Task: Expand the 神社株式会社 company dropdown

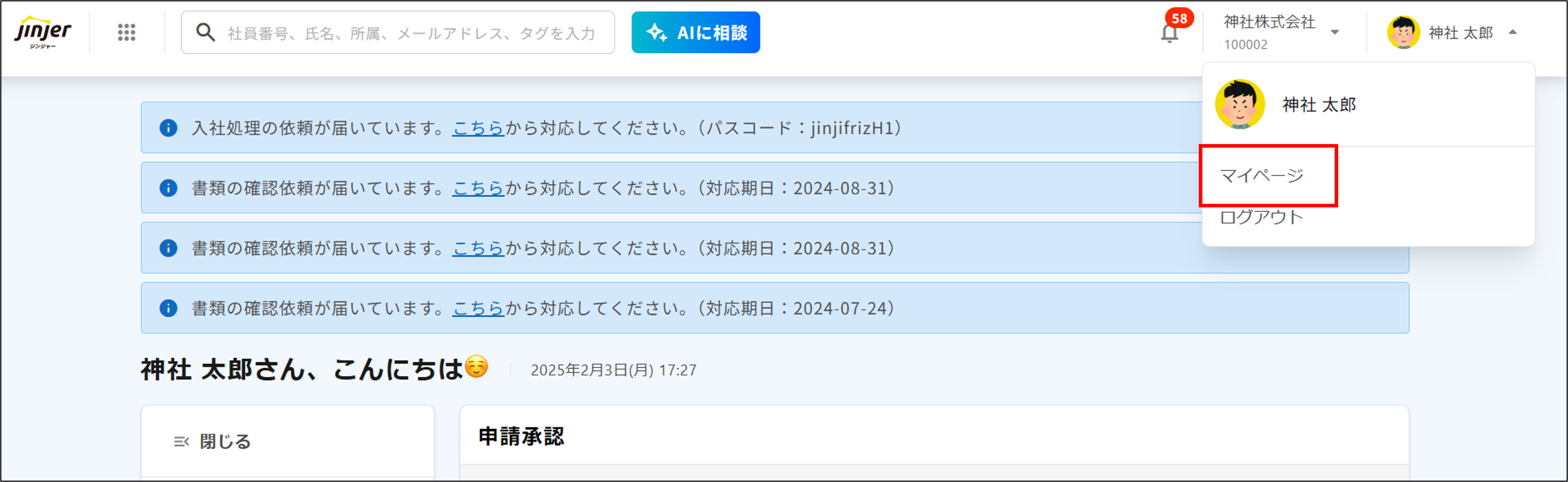Action: click(1334, 32)
